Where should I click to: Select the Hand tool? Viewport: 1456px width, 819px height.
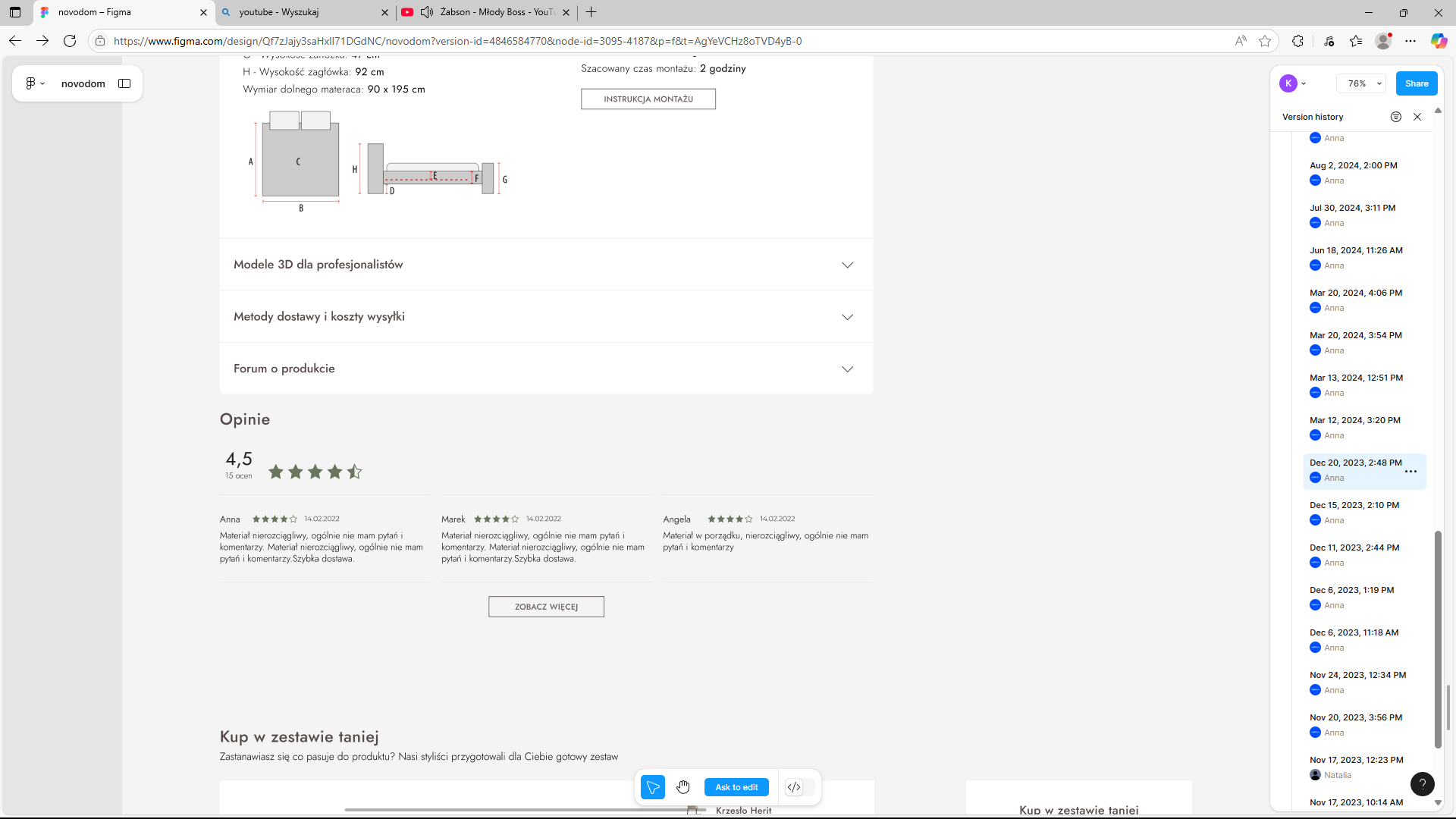[x=683, y=787]
